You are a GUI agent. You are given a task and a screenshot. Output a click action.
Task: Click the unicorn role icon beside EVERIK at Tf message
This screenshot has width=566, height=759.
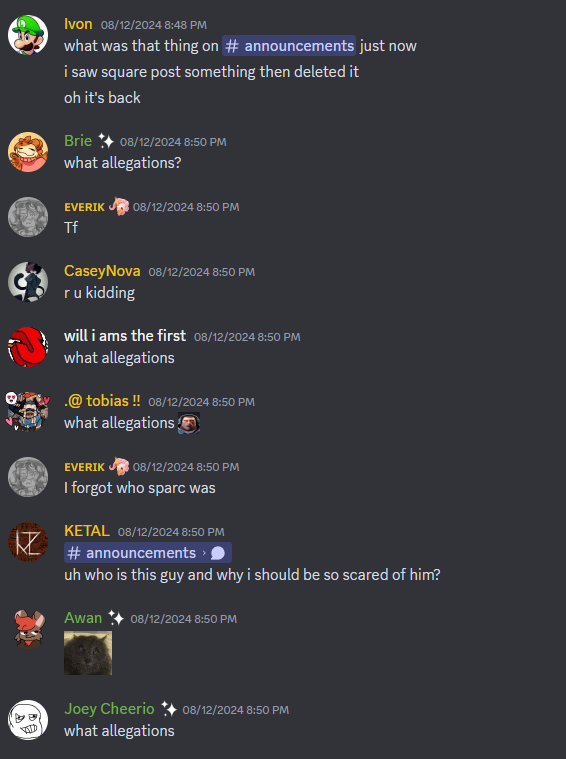click(x=119, y=206)
